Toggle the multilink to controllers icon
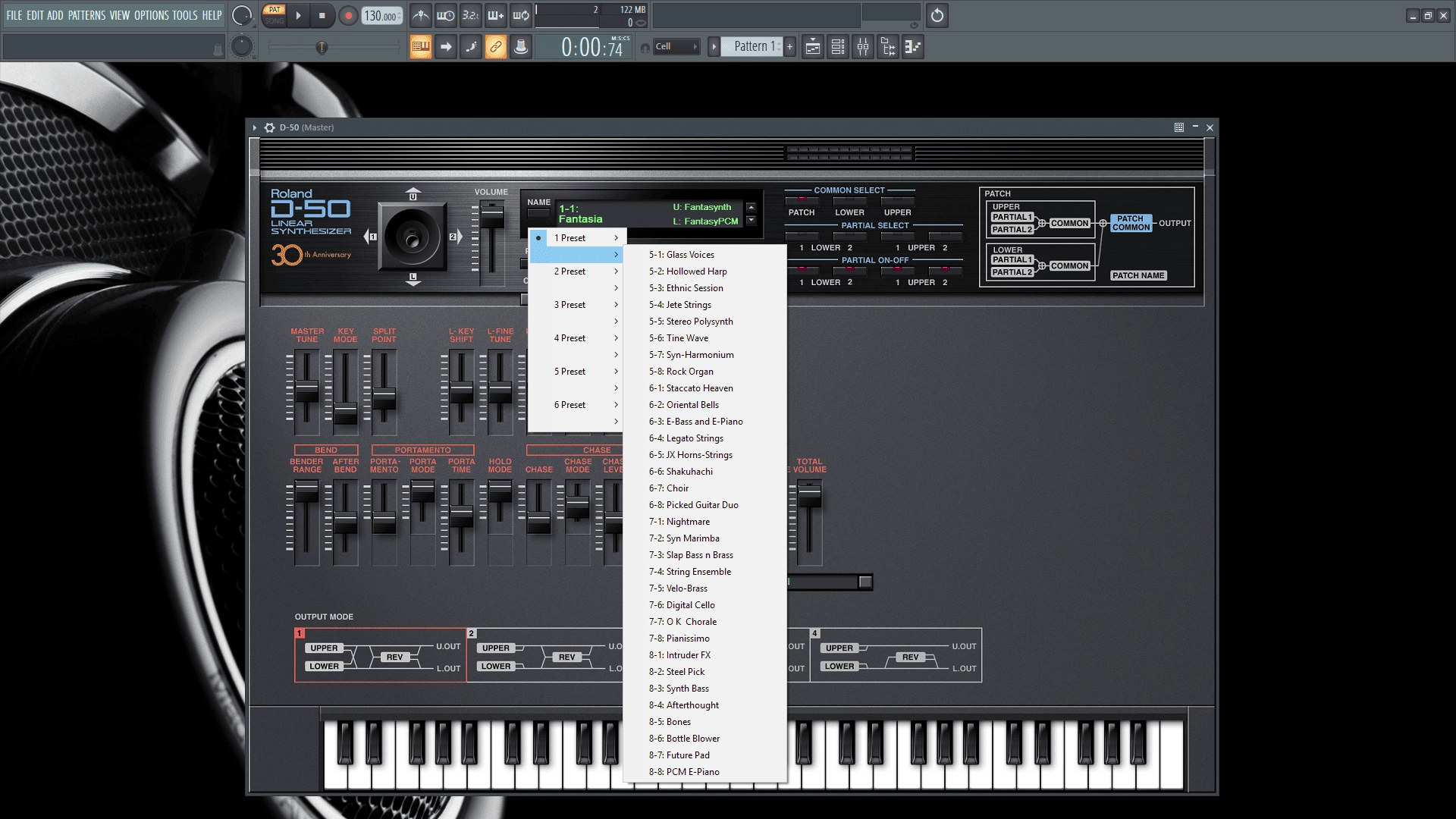The width and height of the screenshot is (1456, 819). 496,47
